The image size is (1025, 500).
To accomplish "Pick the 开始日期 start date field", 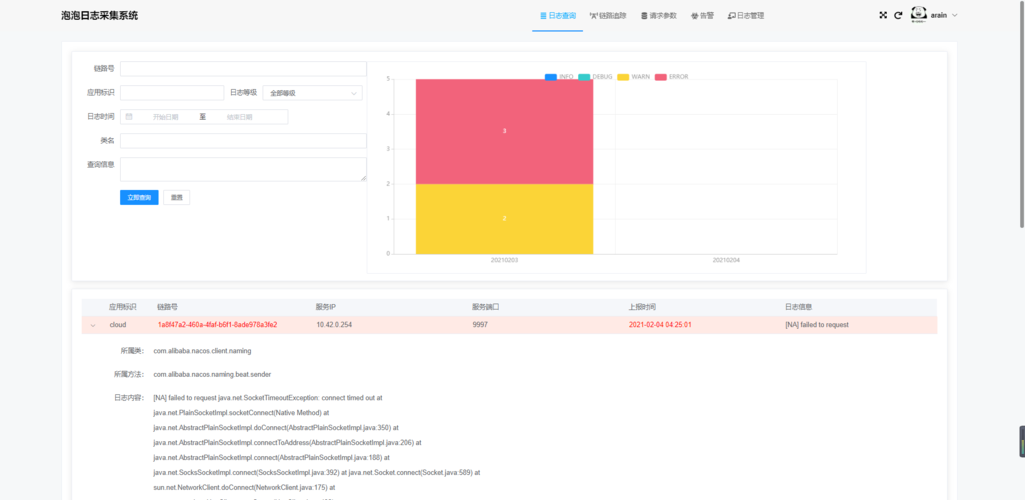I will point(165,117).
